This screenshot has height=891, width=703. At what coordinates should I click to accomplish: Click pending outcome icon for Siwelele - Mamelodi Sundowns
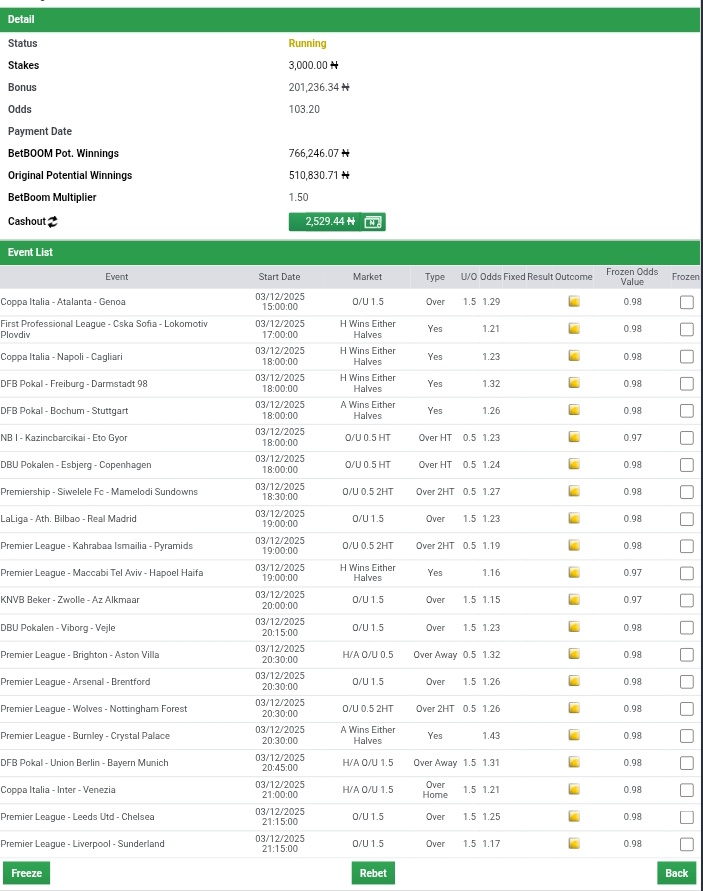click(x=574, y=491)
